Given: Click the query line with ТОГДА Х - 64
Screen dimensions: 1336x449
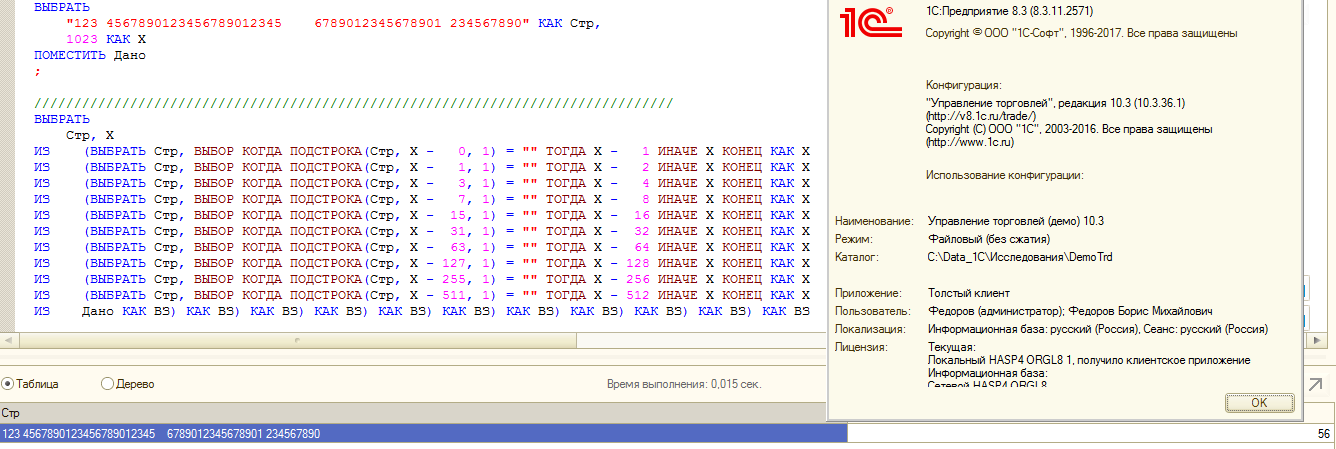Looking at the screenshot, I should [421, 248].
